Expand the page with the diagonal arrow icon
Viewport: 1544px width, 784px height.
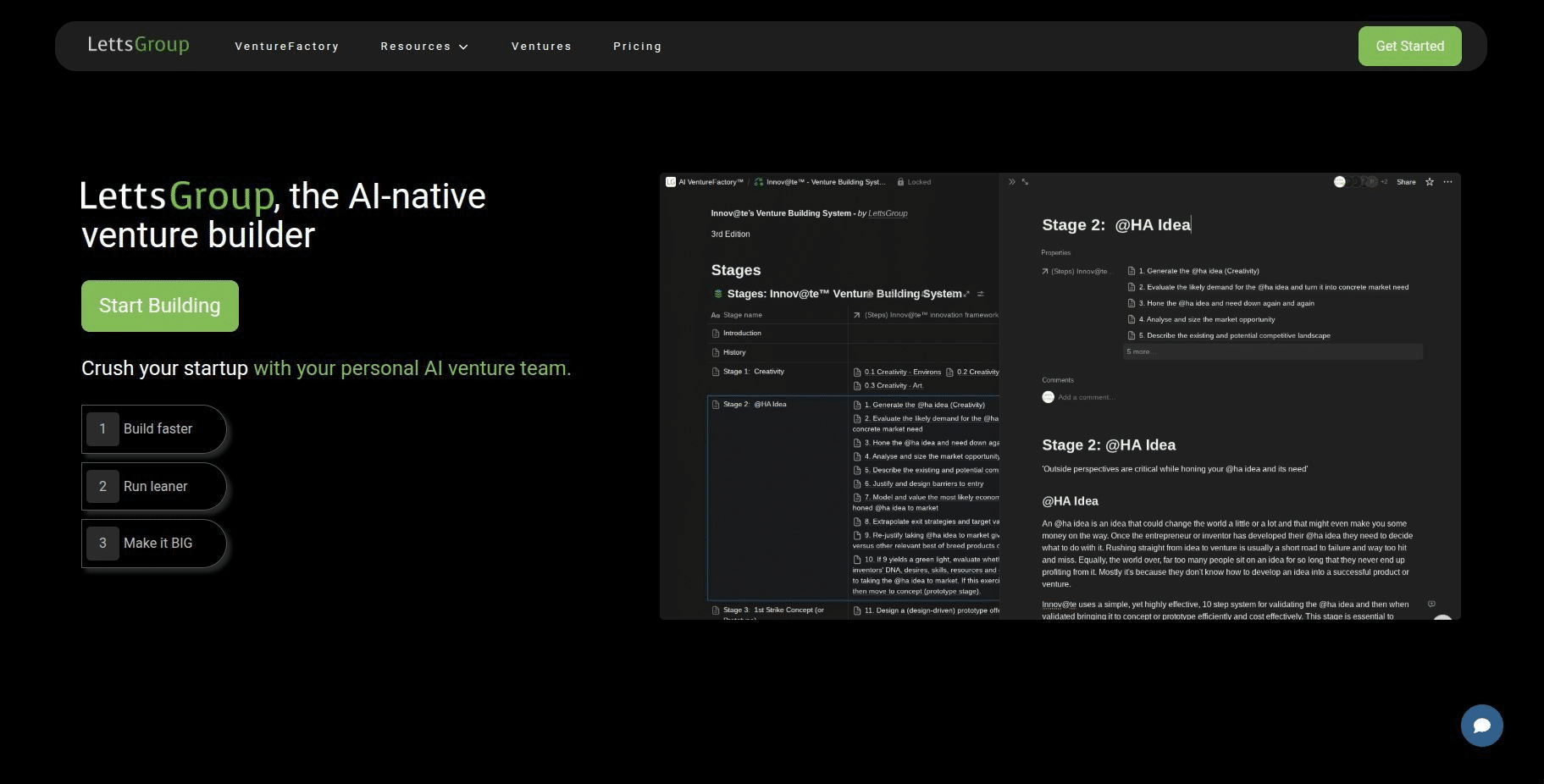pos(1025,182)
